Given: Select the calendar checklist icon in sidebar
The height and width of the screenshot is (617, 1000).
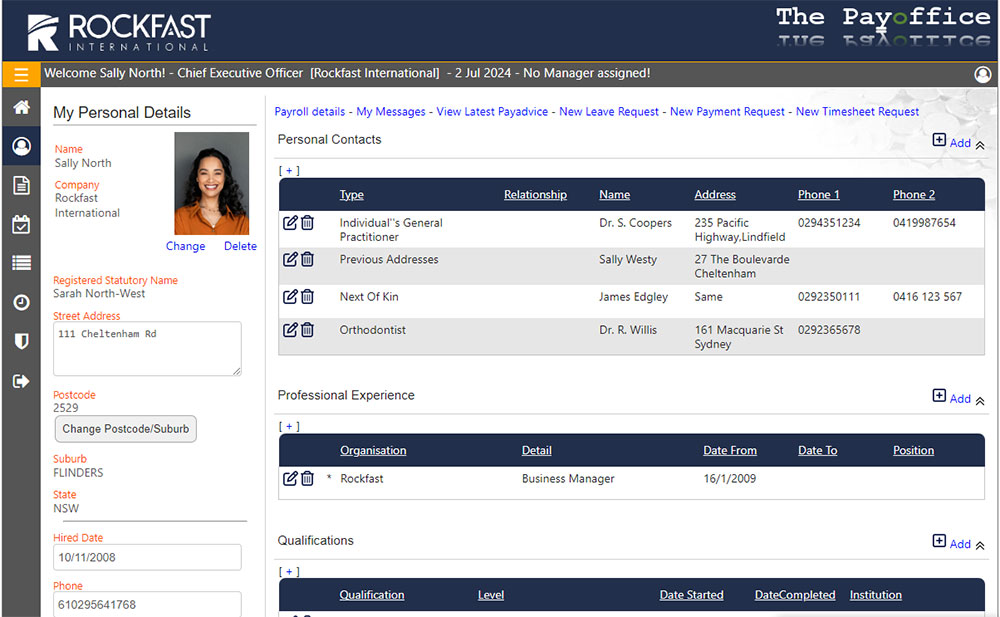Looking at the screenshot, I should click(22, 224).
